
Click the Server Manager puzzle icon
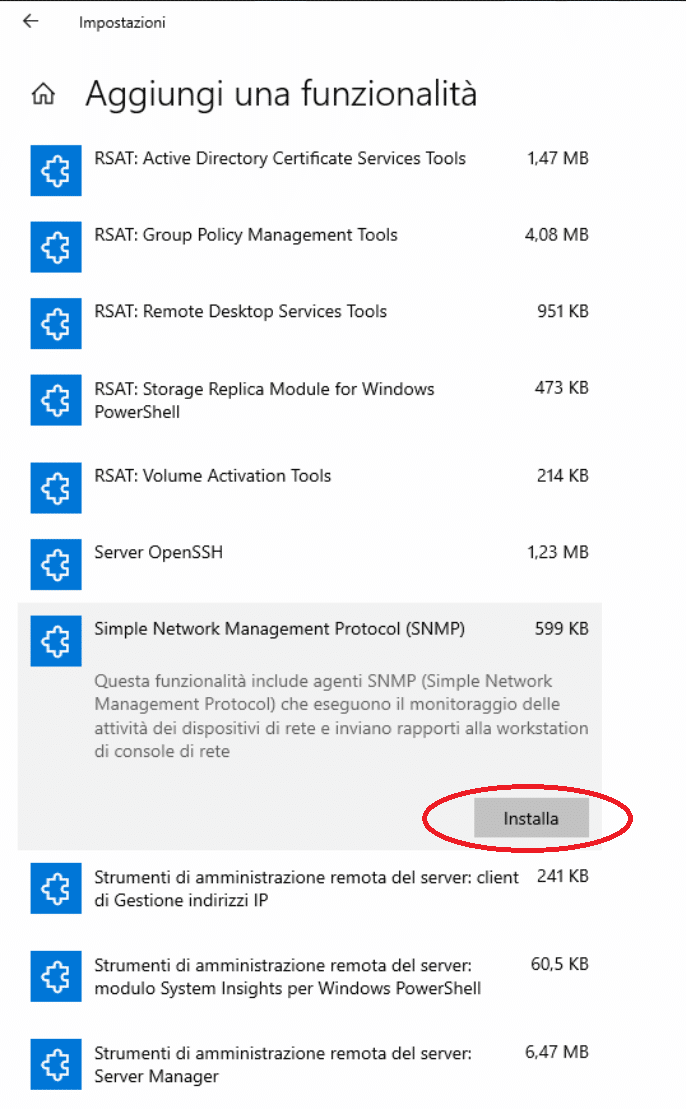[56, 1064]
